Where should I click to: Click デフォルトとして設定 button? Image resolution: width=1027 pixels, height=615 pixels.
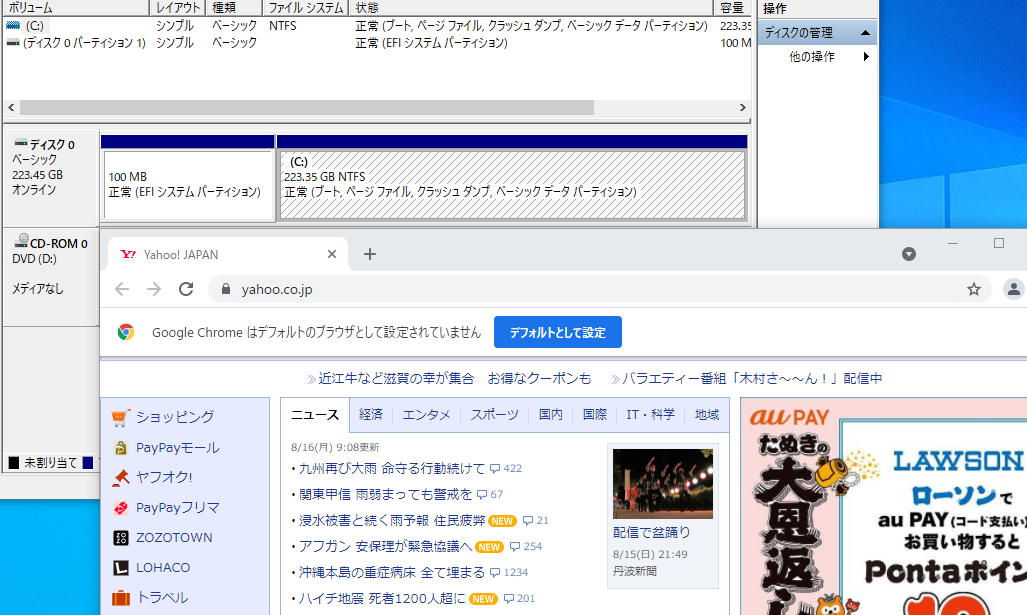[557, 332]
